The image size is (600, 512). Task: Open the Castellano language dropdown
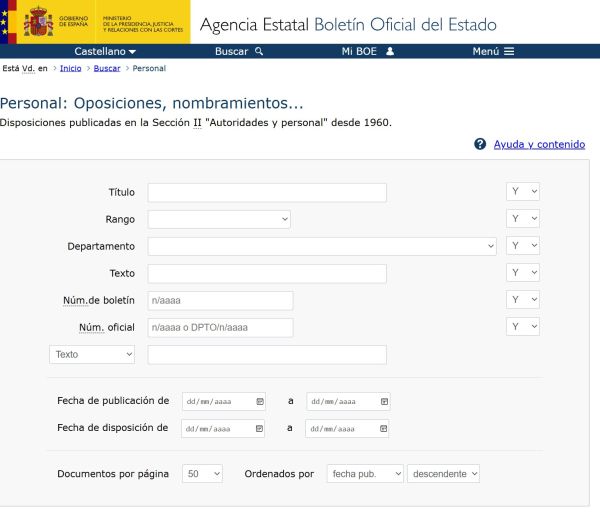pos(105,51)
